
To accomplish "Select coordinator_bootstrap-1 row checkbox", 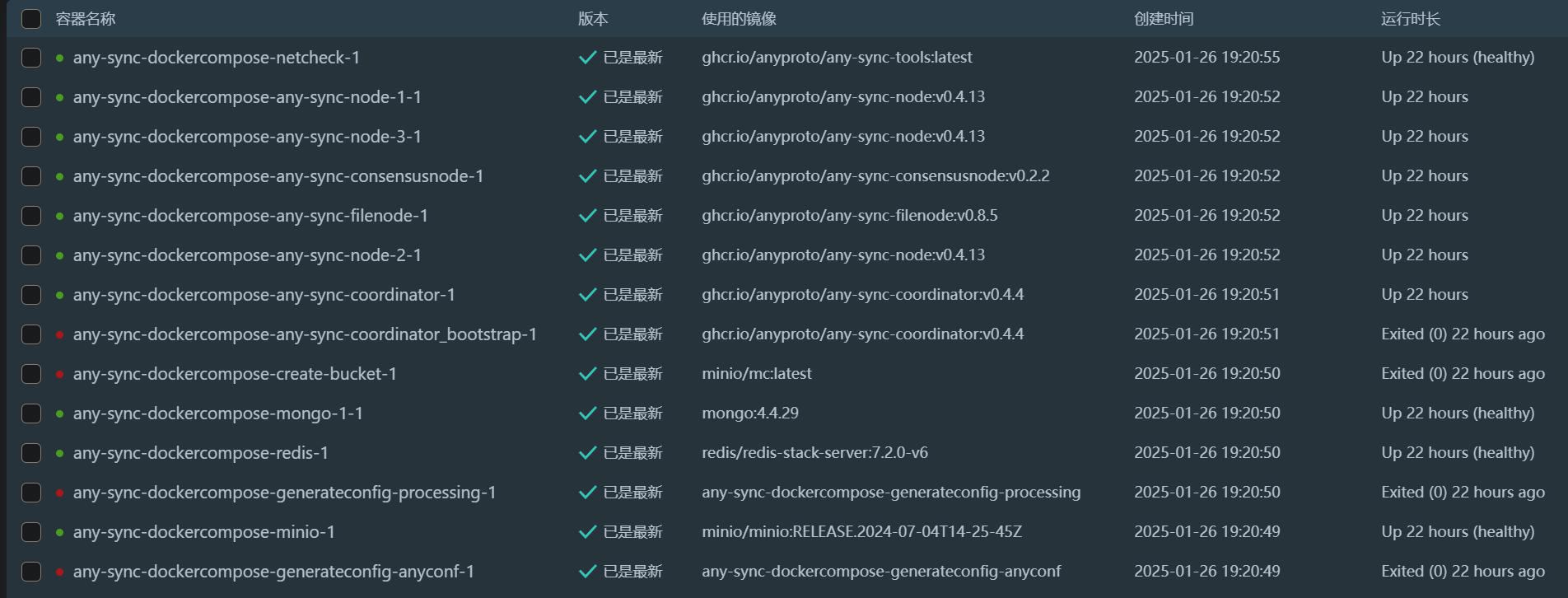I will tap(31, 334).
